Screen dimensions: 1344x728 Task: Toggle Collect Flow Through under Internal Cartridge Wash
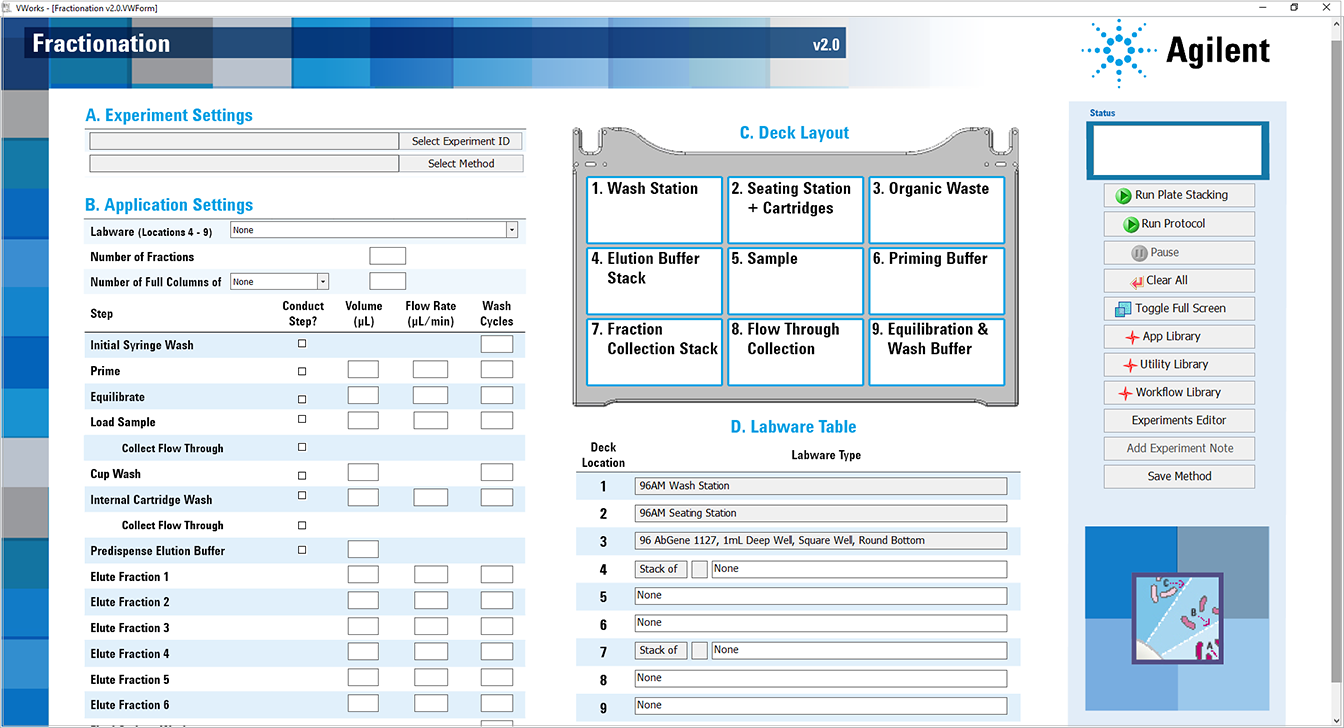click(x=302, y=524)
